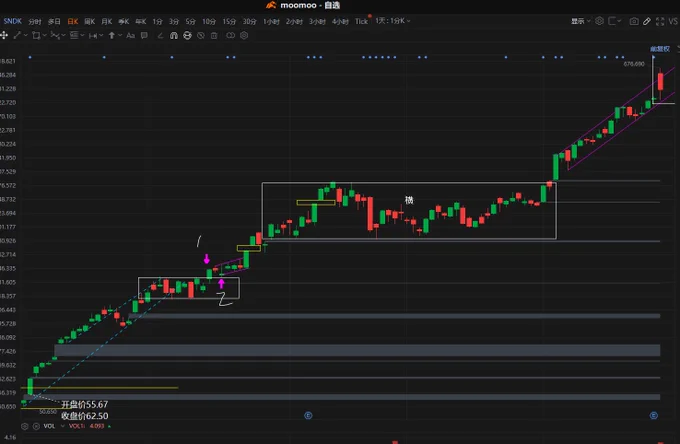Click the left earnings E marker
This screenshot has height=444, width=680.
coord(308,415)
